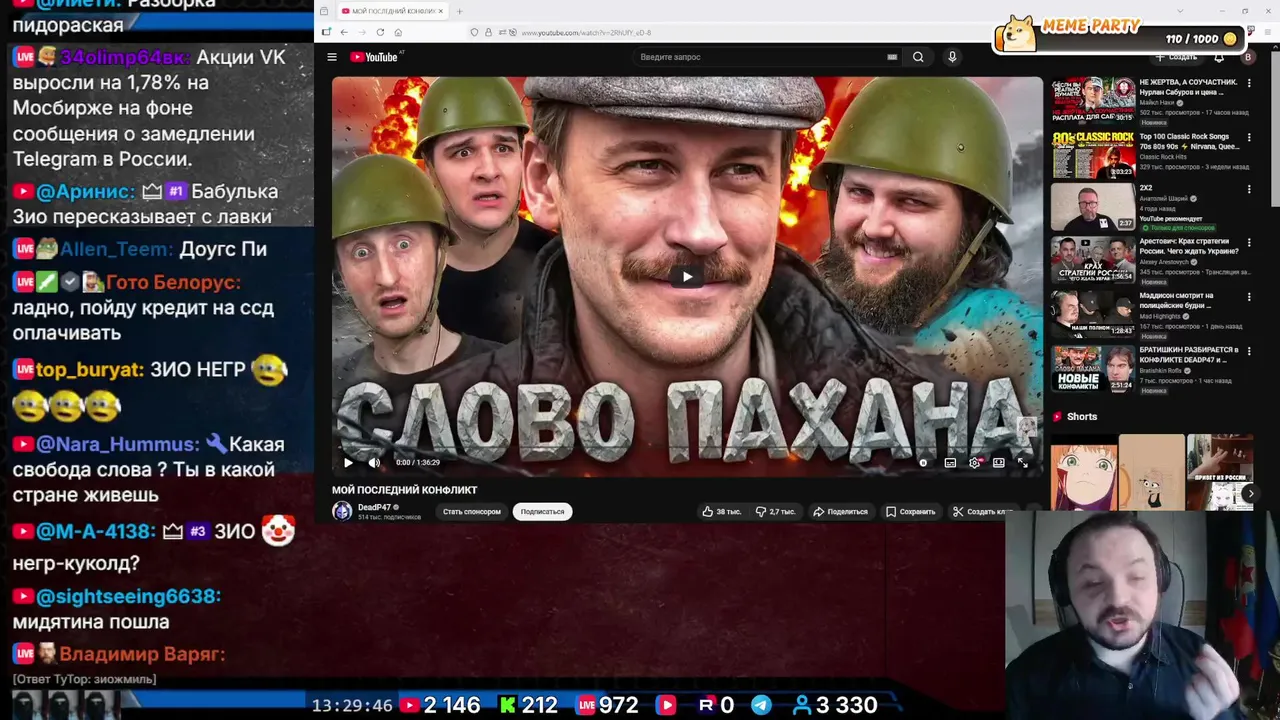
Task: Click the site lock icon in the address bar
Action: pos(487,32)
